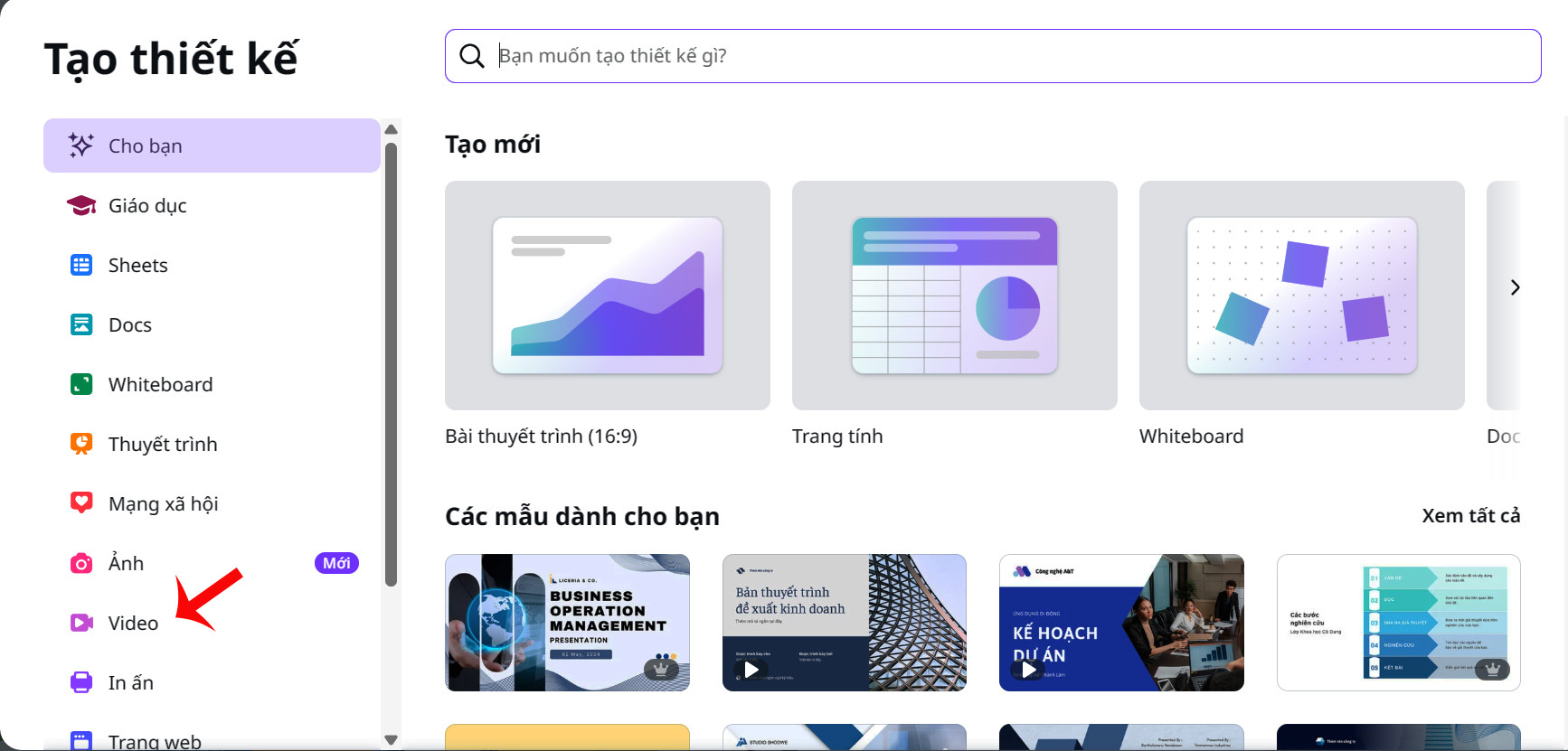Open the Giáo dục category
The height and width of the screenshot is (751, 1568).
coord(212,205)
